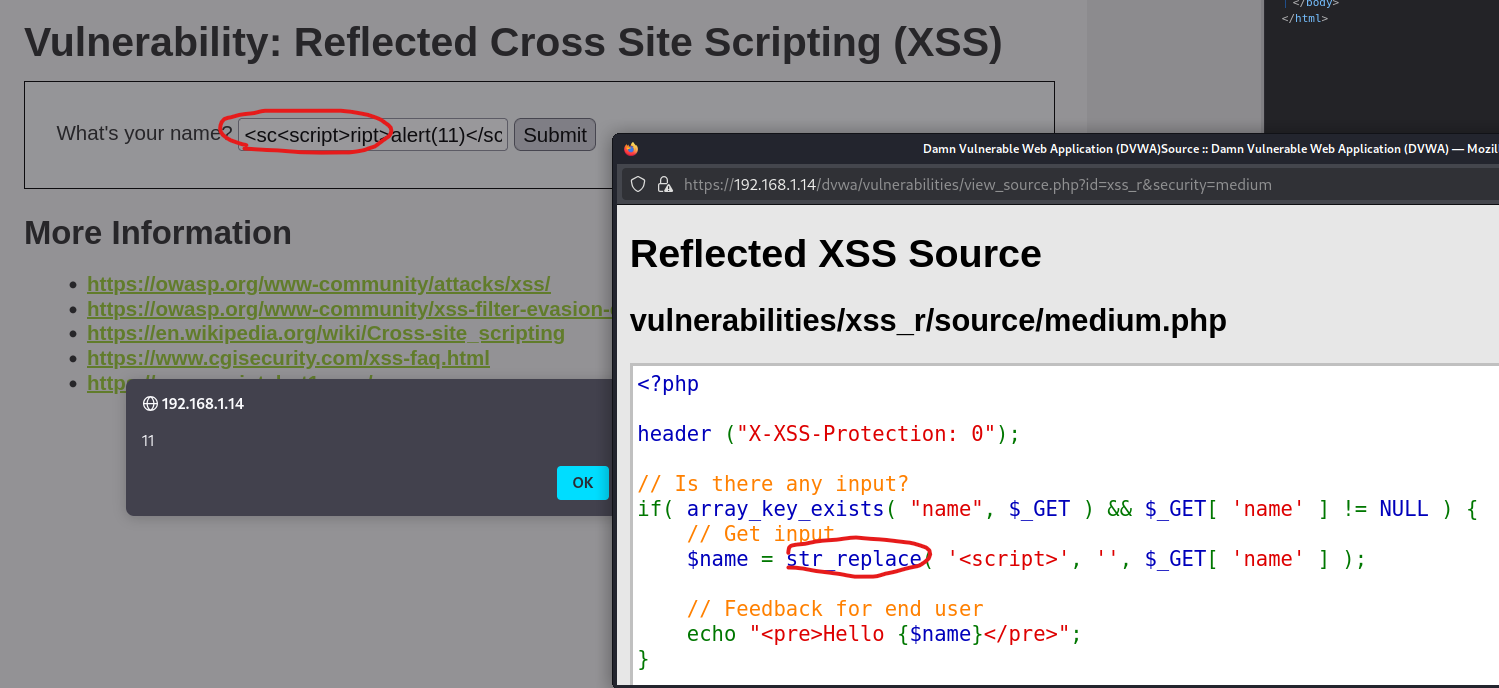The width and height of the screenshot is (1499, 688).
Task: Open the owasp.org attacks/xss link
Action: (x=319, y=283)
